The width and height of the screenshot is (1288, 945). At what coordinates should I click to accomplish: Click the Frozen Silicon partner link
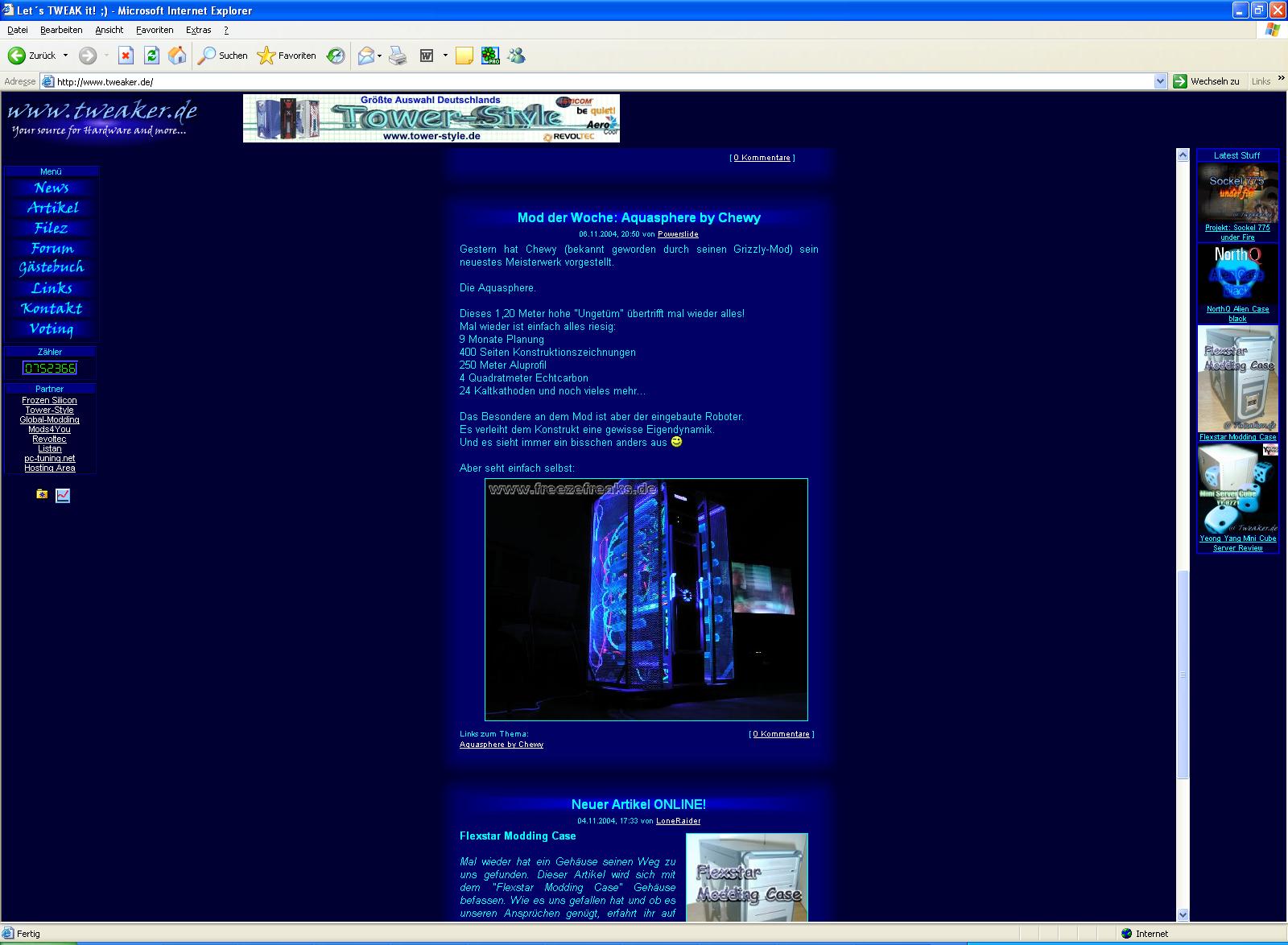[x=49, y=400]
